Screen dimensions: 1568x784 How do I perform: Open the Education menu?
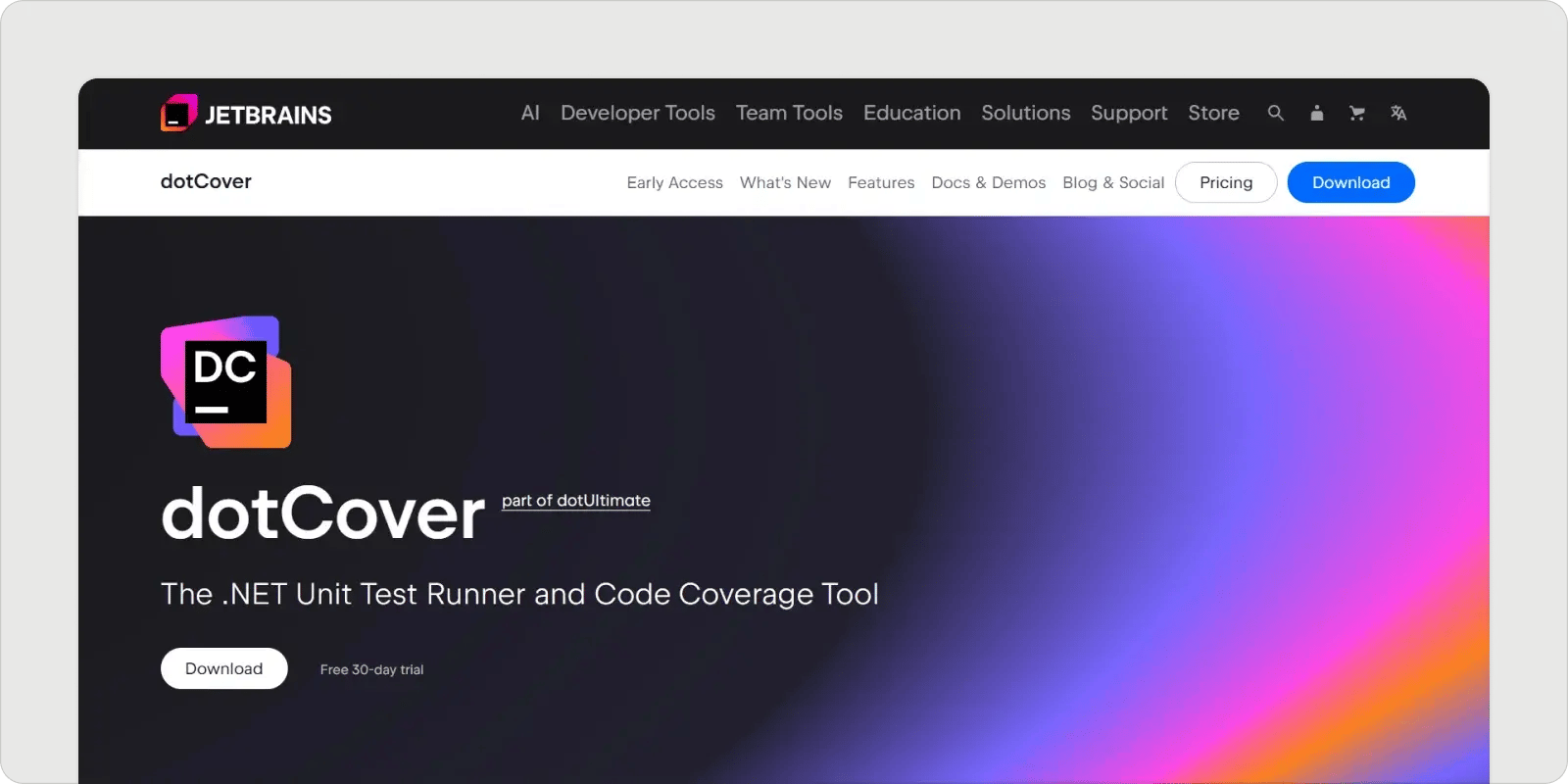911,113
